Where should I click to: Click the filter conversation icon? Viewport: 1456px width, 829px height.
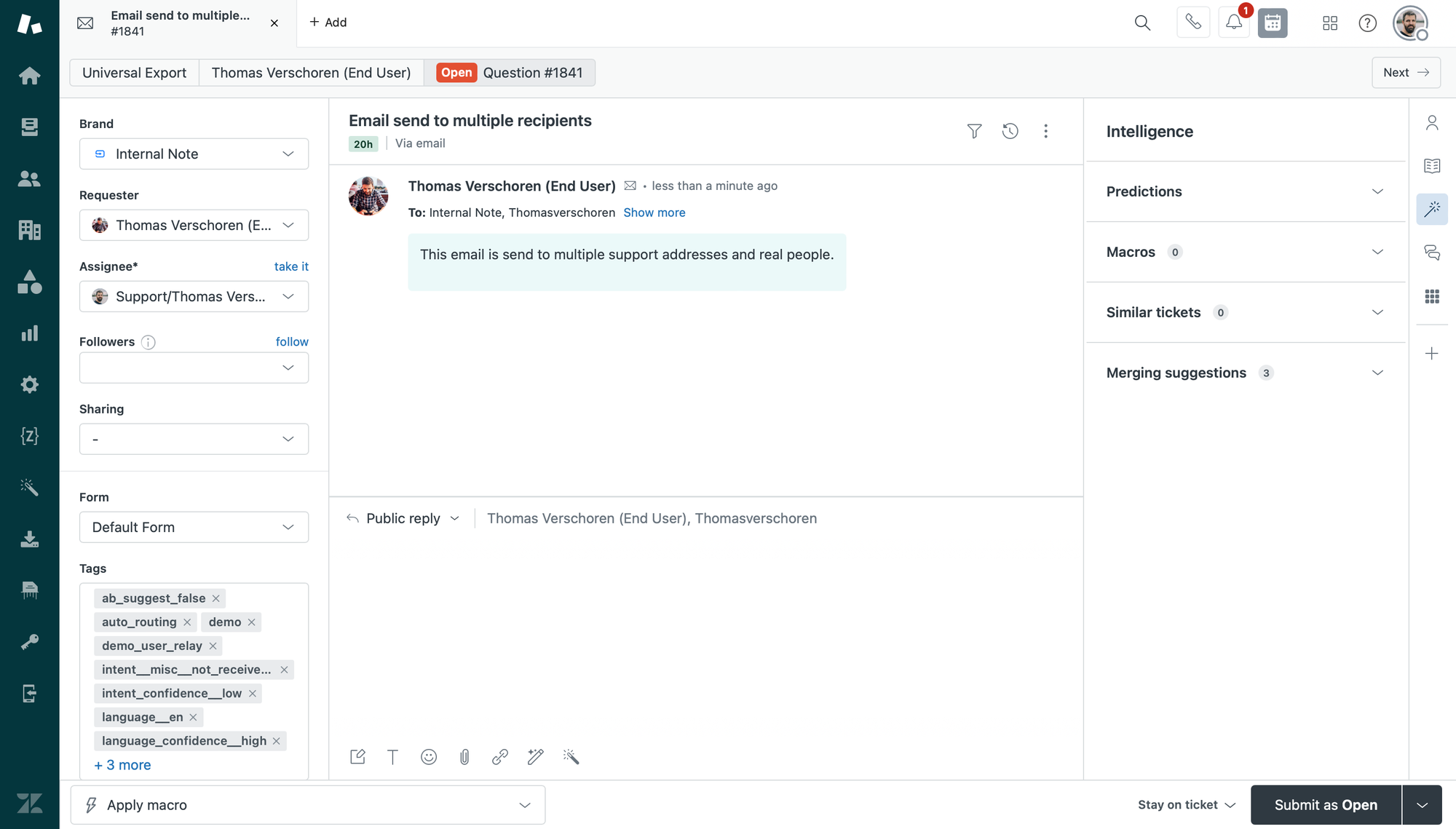click(974, 131)
